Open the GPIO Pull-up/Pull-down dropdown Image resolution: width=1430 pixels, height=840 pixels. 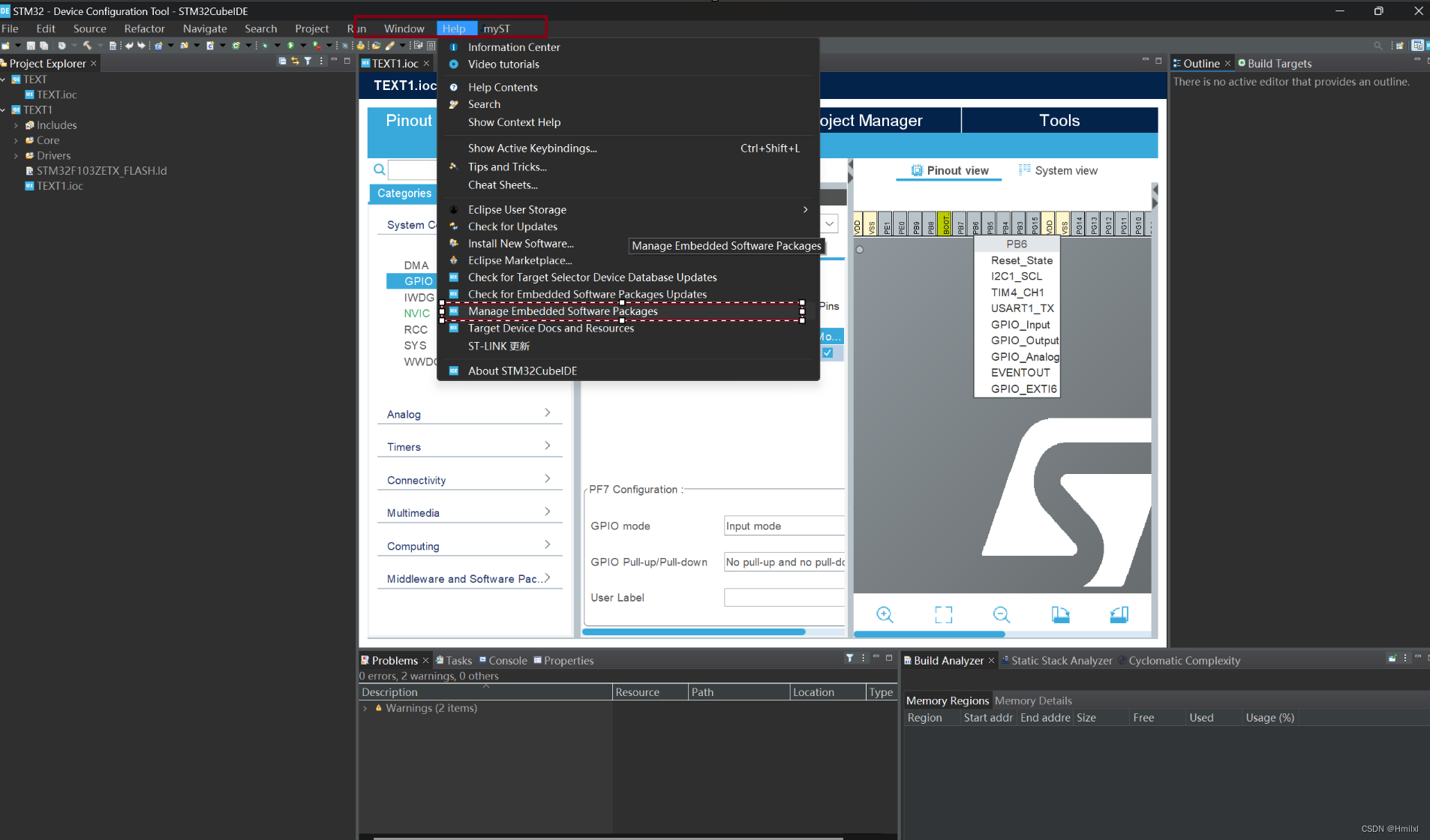point(784,562)
